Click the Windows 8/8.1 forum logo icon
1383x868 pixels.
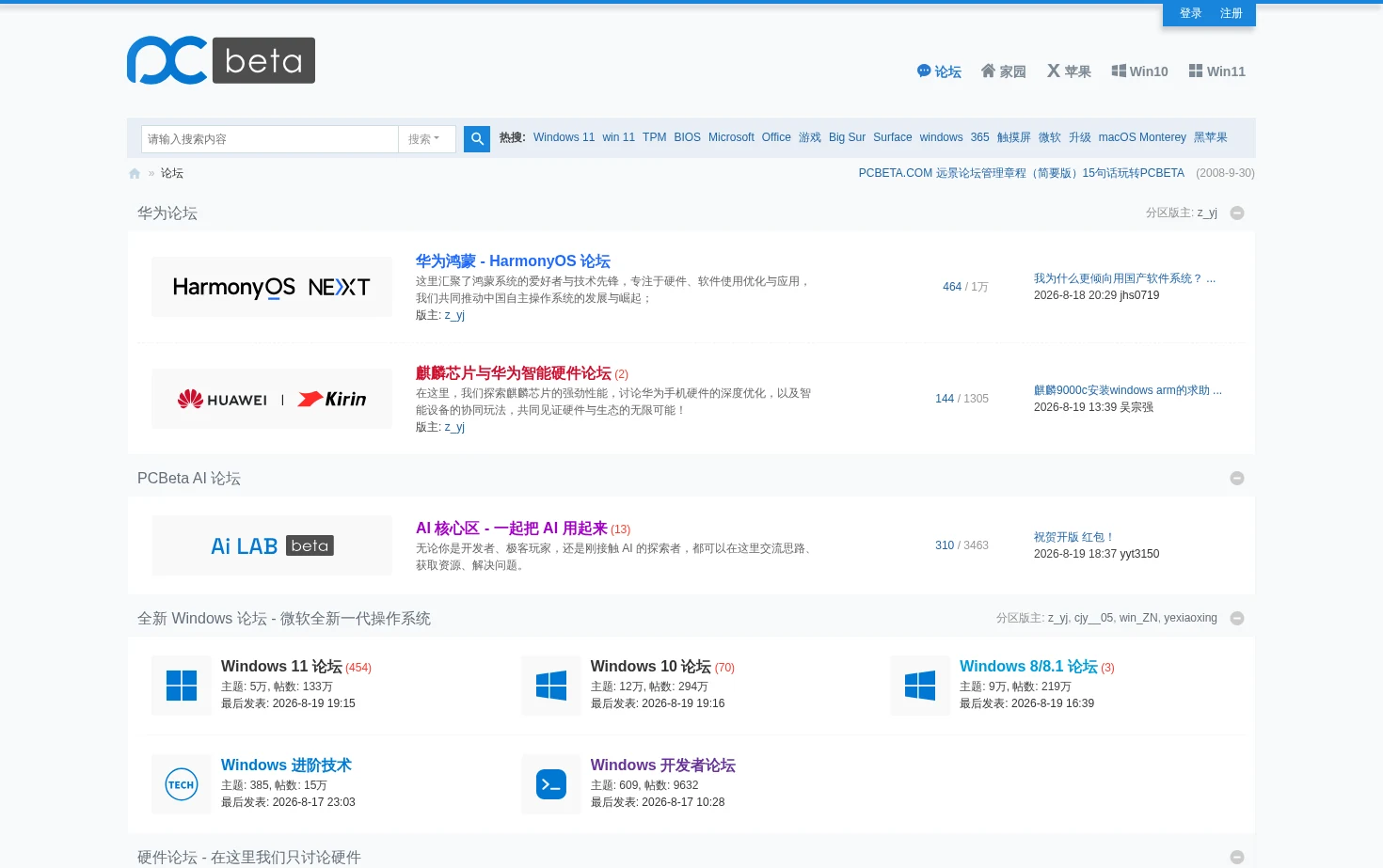920,686
